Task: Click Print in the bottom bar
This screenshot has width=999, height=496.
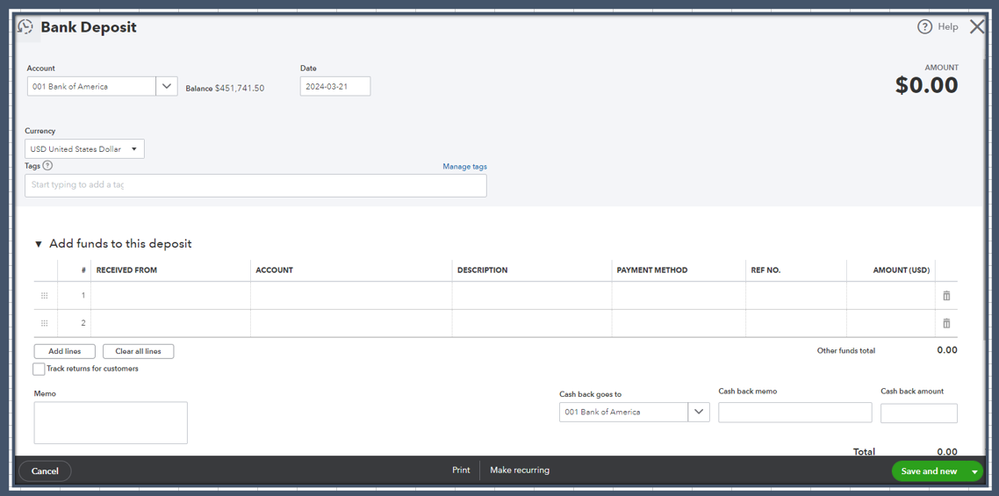Action: coord(461,470)
